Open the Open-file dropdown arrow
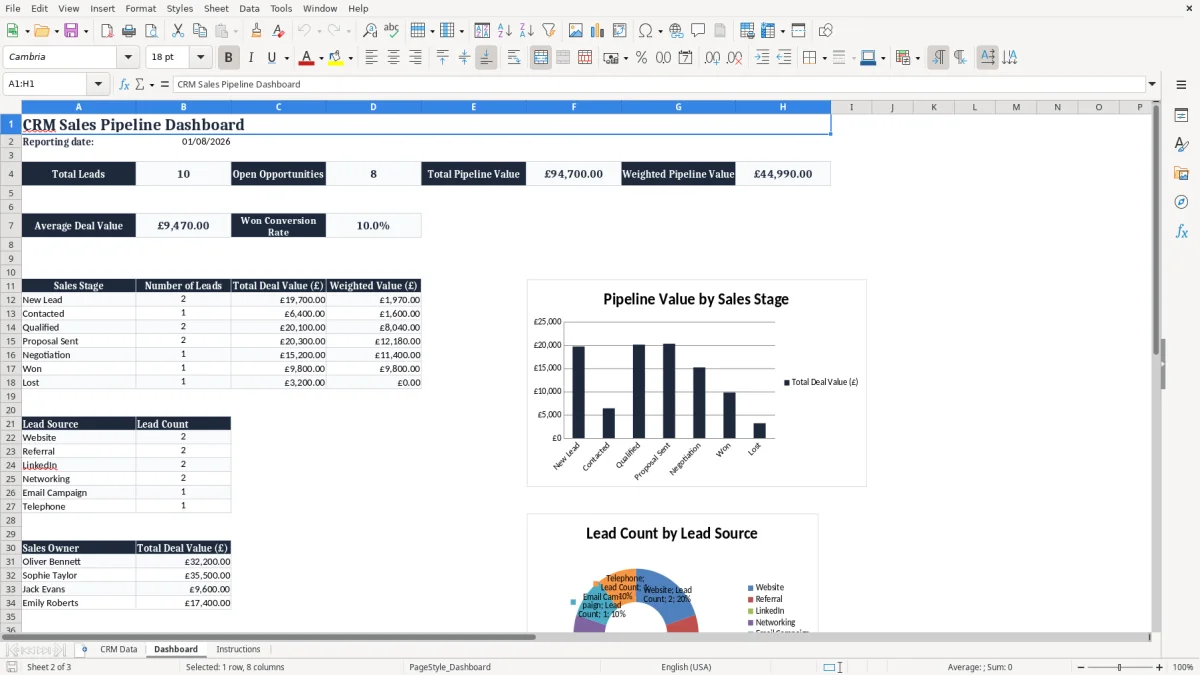 pos(56,31)
